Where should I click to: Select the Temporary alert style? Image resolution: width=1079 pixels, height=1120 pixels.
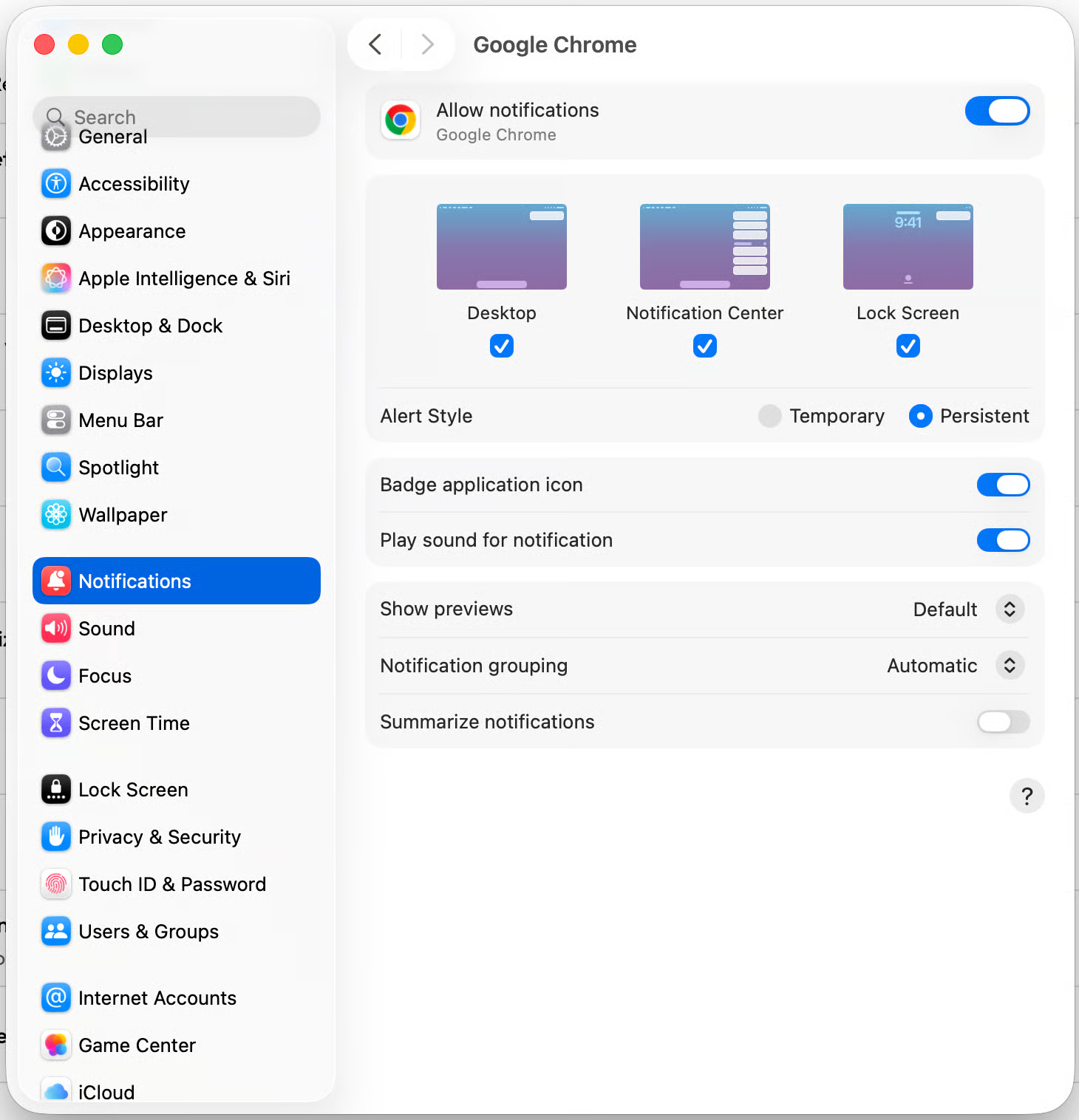coord(770,416)
